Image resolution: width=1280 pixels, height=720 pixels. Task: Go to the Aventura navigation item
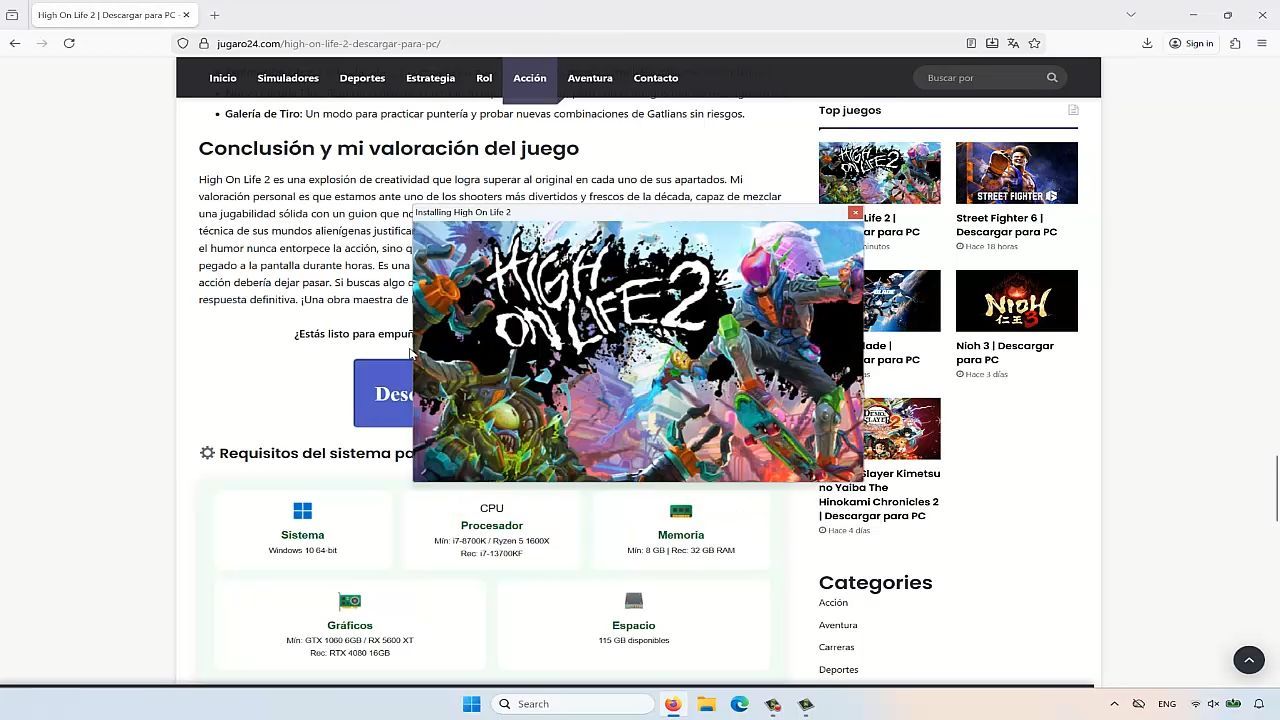(590, 78)
